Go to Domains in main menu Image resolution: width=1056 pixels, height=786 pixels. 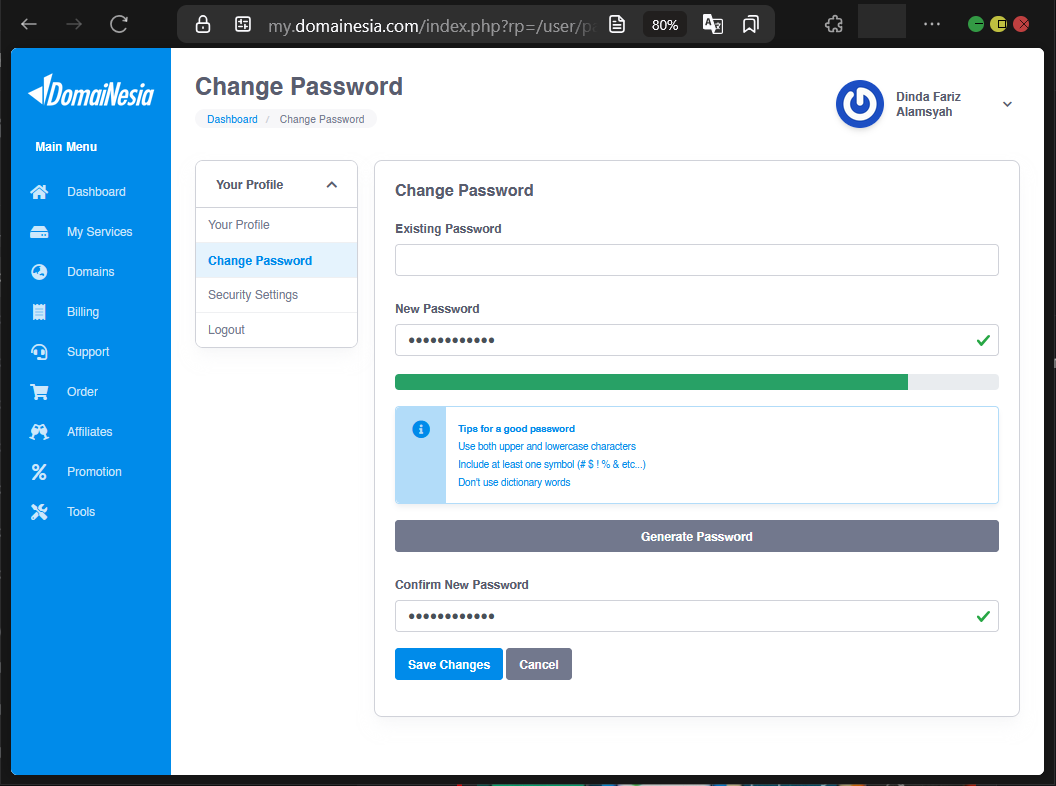[x=91, y=272]
